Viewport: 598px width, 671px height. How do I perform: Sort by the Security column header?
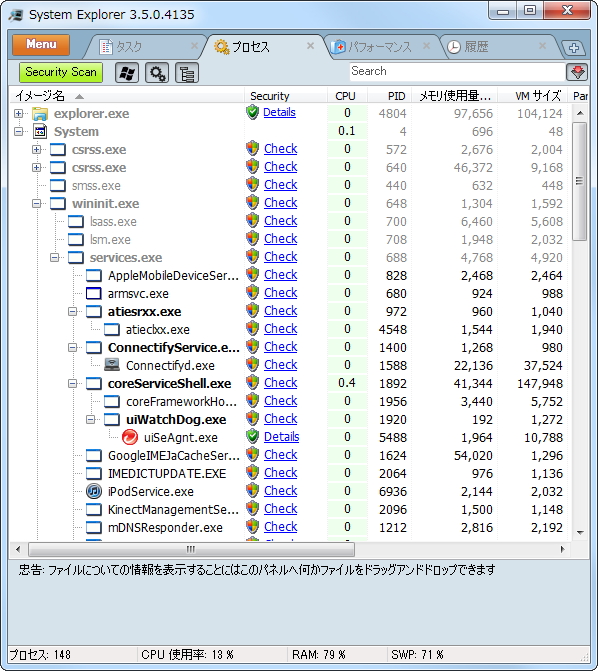click(x=286, y=96)
